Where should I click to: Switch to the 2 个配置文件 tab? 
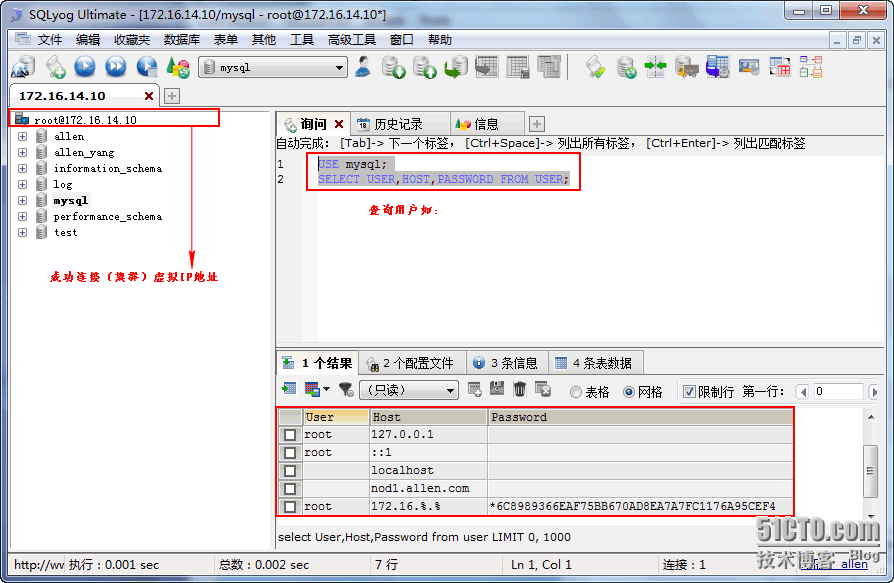(412, 363)
